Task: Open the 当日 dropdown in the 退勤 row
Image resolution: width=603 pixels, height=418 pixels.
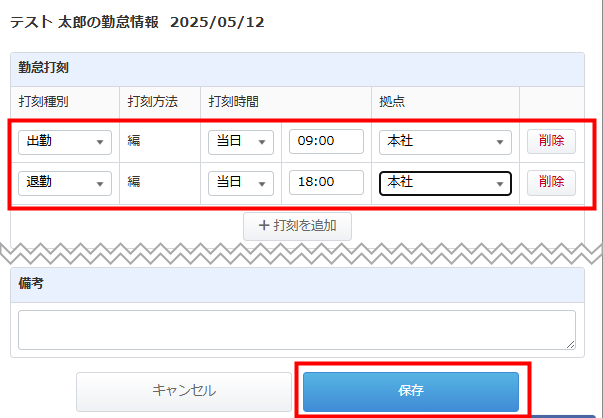Action: pyautogui.click(x=241, y=183)
